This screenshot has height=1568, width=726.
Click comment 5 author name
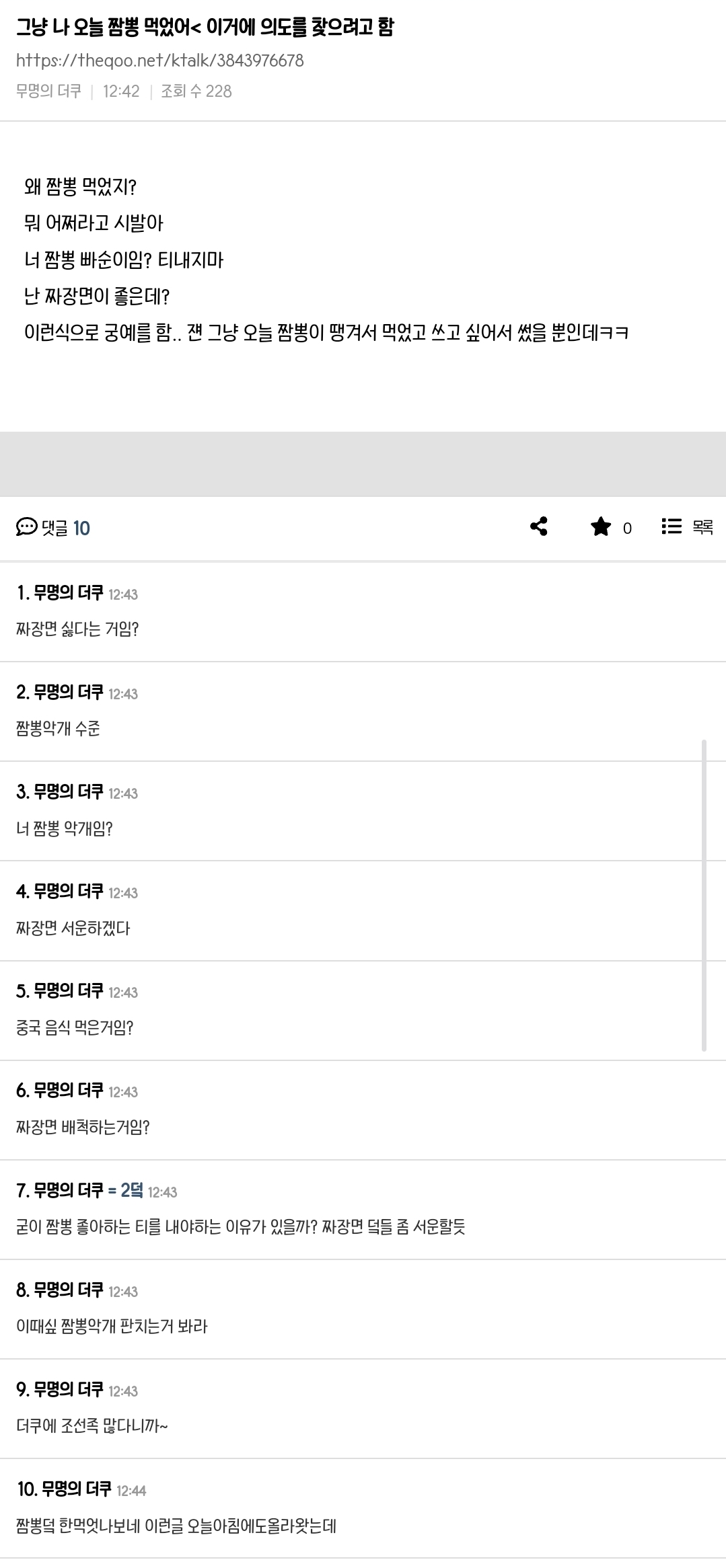point(68,991)
